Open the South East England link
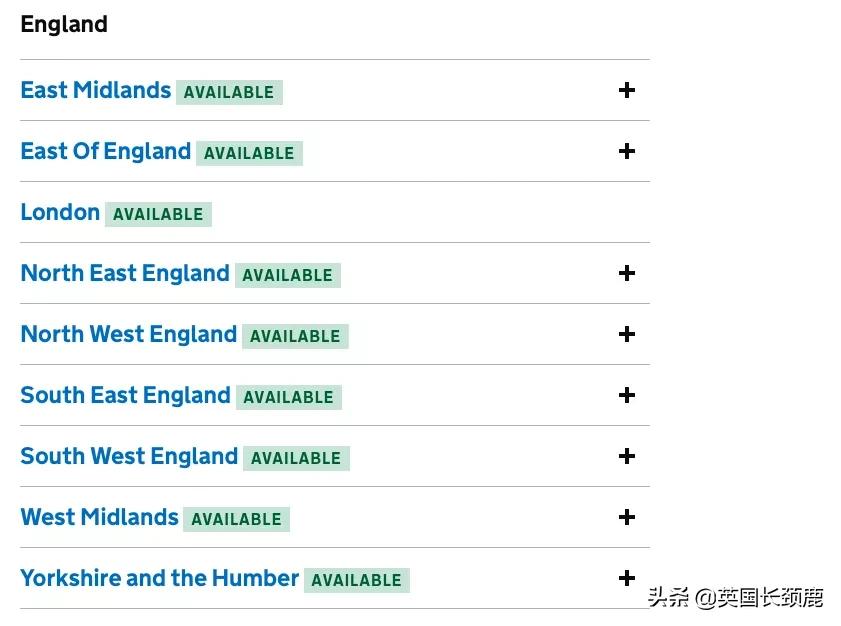Viewport: 841px width, 626px height. (x=125, y=395)
